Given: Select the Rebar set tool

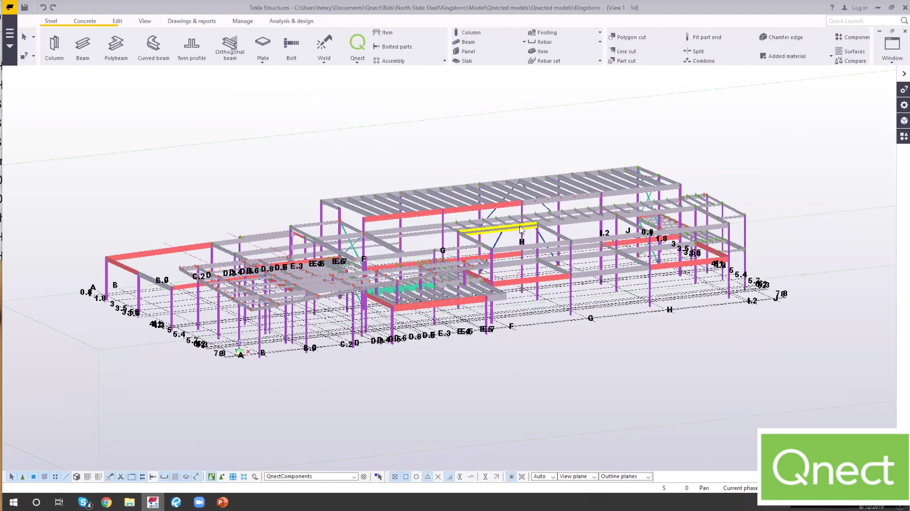Looking at the screenshot, I should (x=544, y=60).
